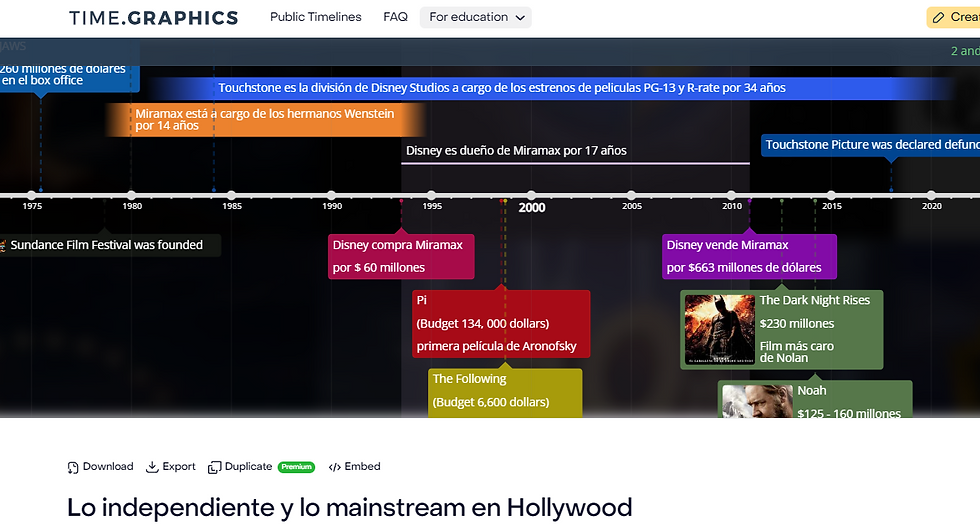Screen dimensions: 980x530
Task: Open 'Touchstone Picture was declared defunct' event
Action: click(871, 145)
